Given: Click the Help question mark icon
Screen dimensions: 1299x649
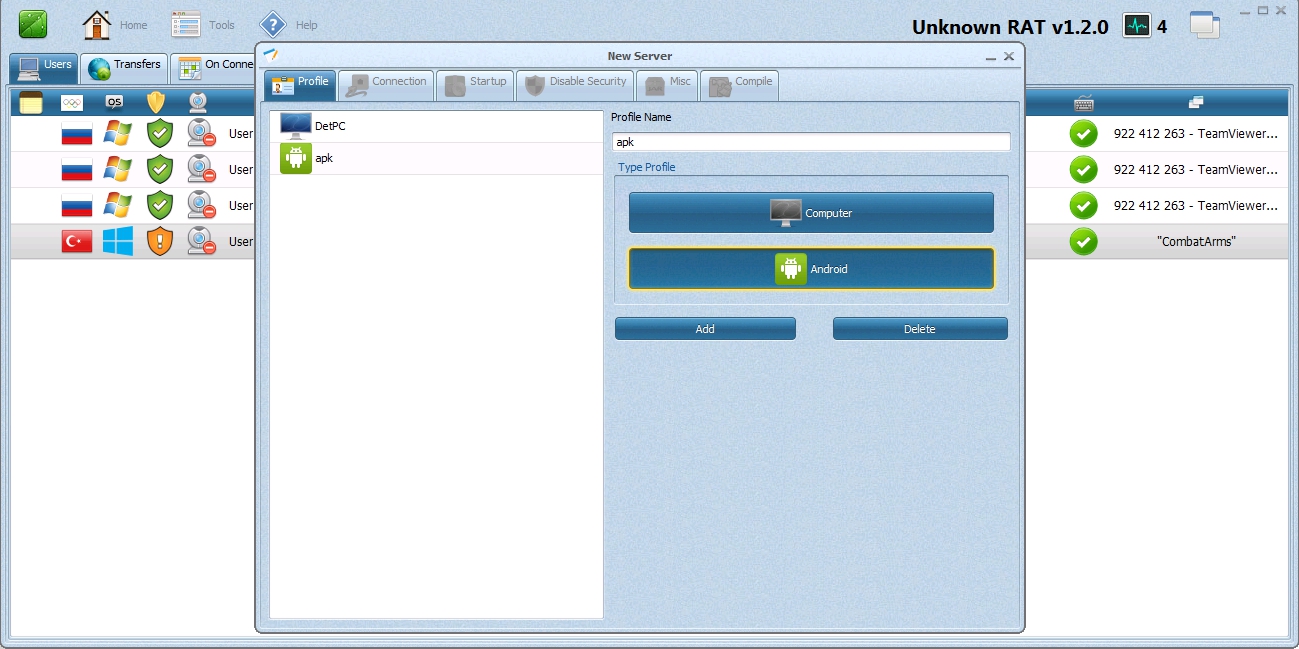Looking at the screenshot, I should (x=273, y=25).
